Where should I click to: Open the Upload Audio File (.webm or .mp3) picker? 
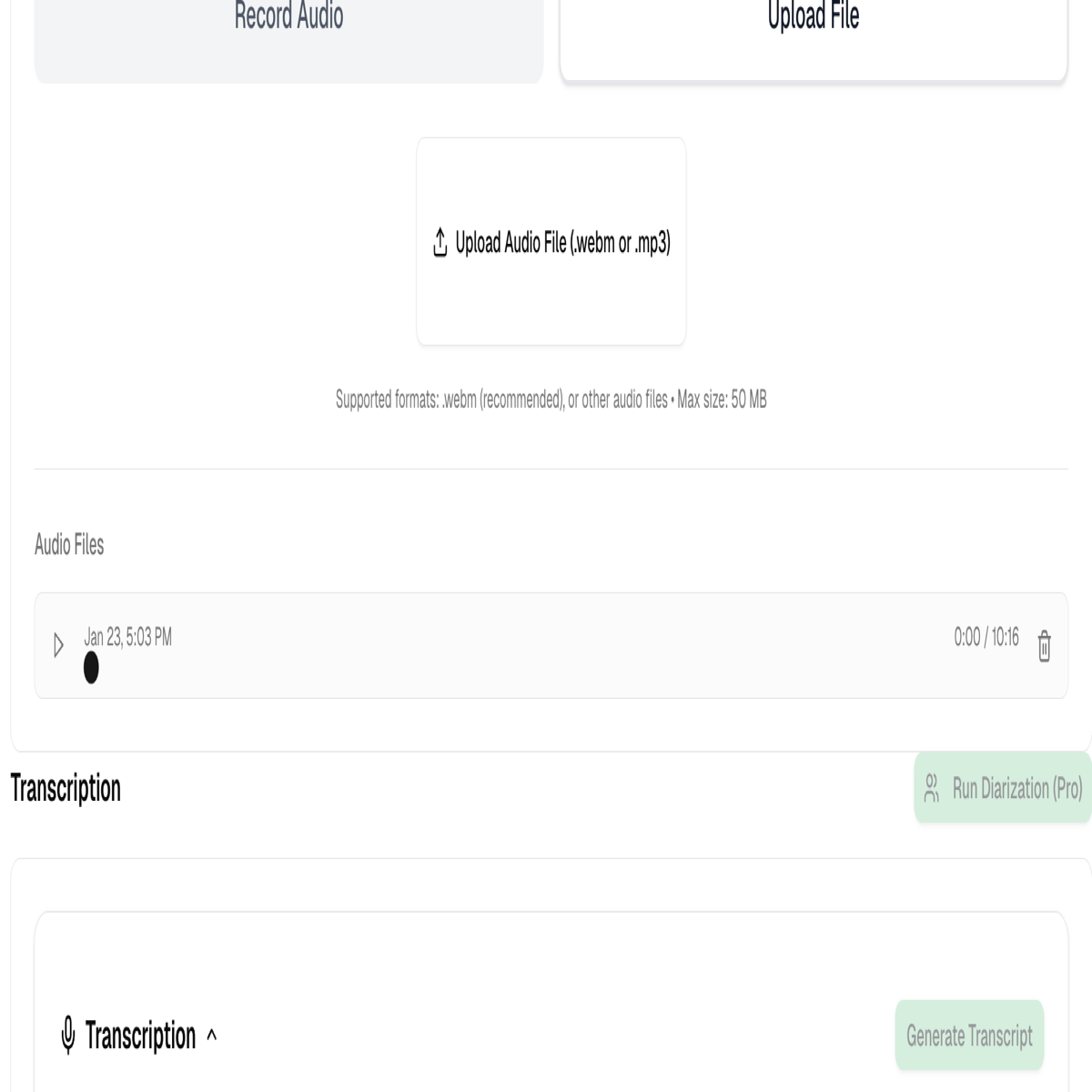pyautogui.click(x=551, y=240)
